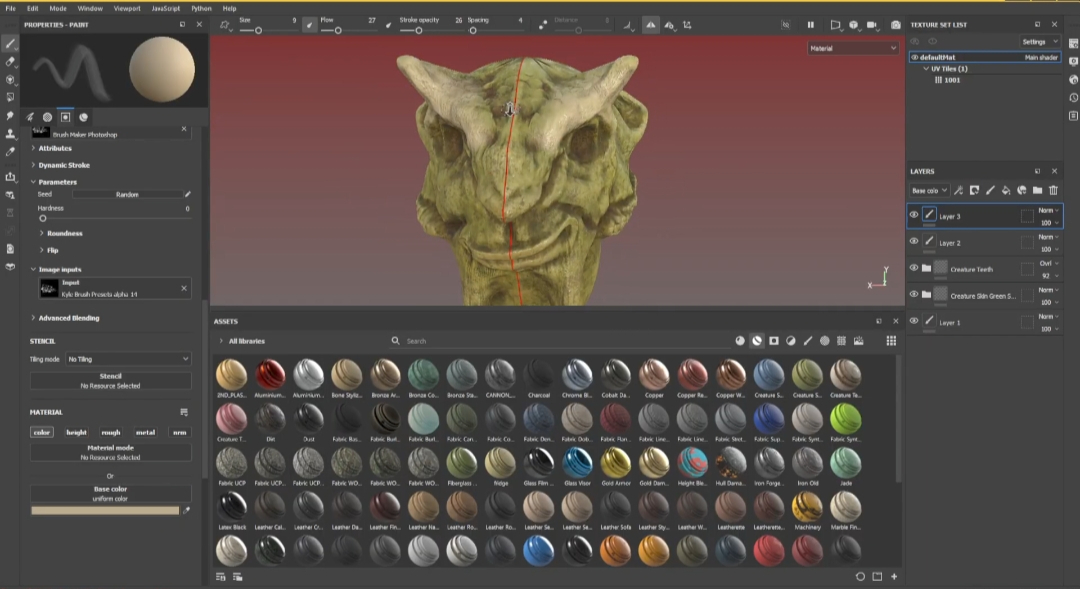Open the Texture Set Settings dropdown
This screenshot has width=1080, height=589.
(x=1039, y=42)
